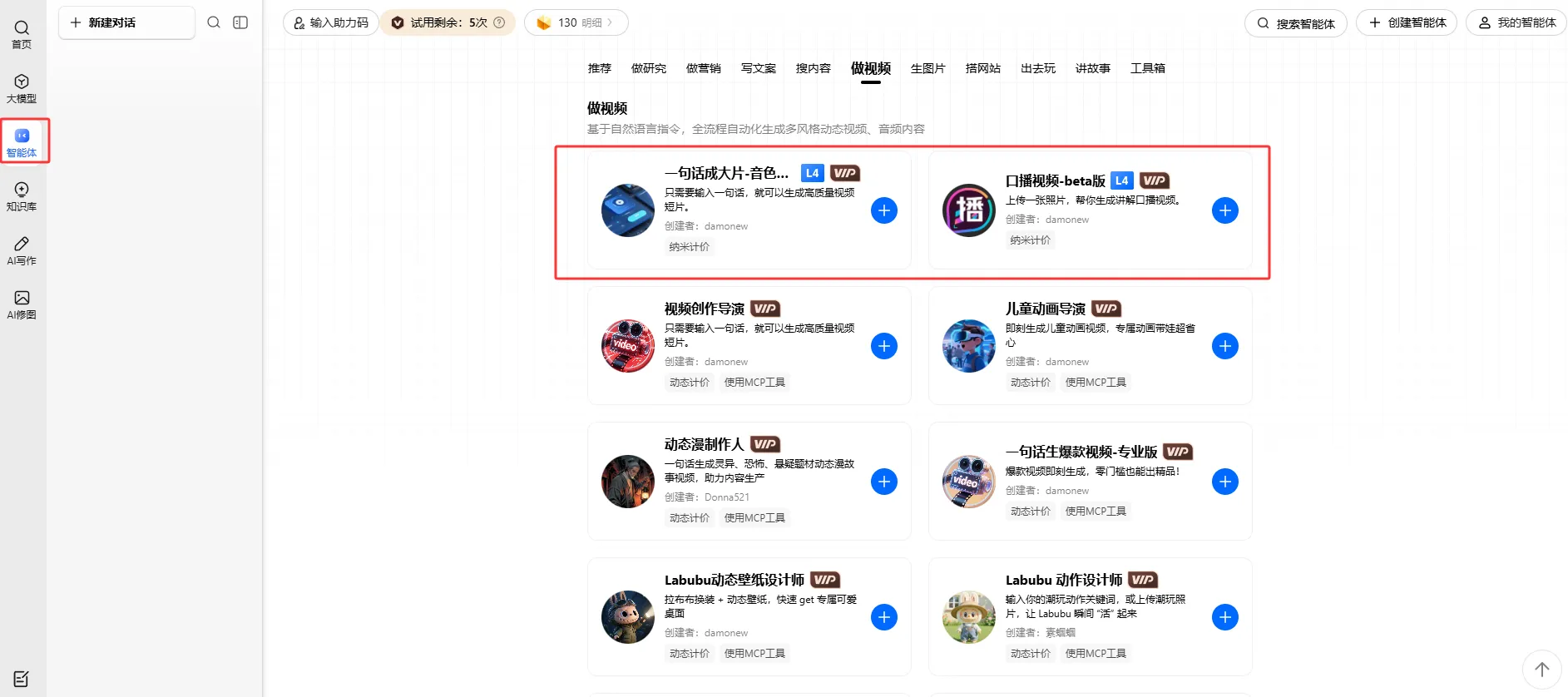Image resolution: width=1568 pixels, height=697 pixels.
Task: Click the search conversations magnifier icon
Action: [214, 22]
